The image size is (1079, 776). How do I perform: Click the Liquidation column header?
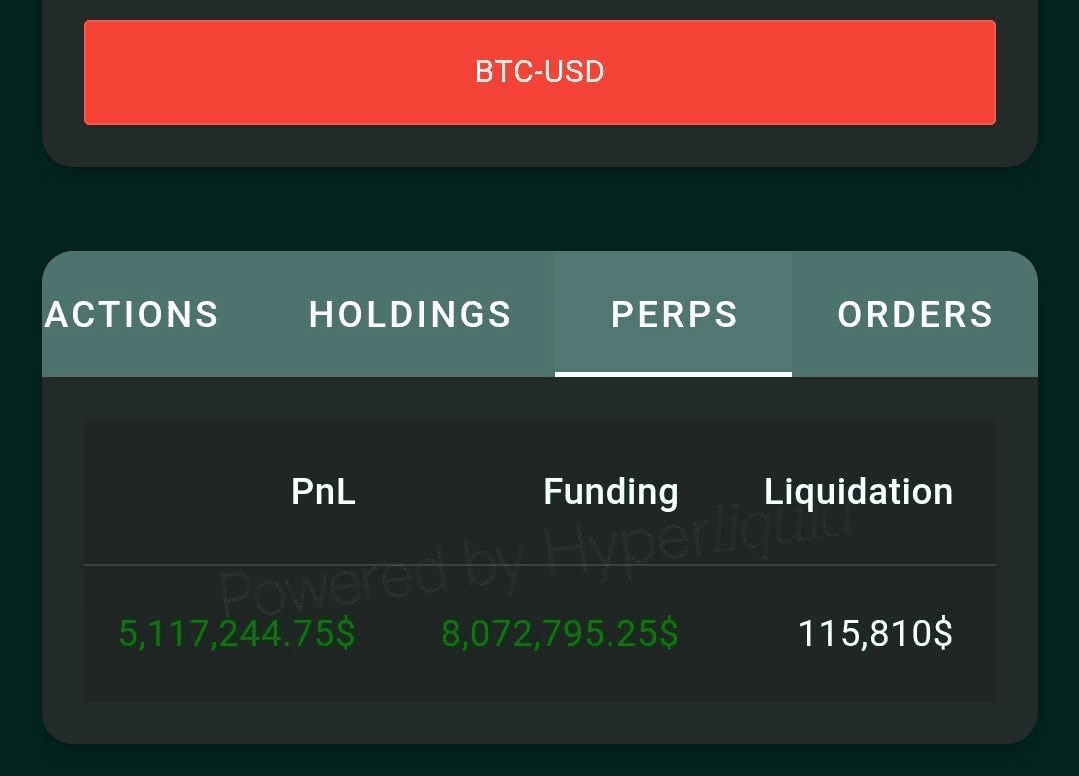[x=858, y=492]
